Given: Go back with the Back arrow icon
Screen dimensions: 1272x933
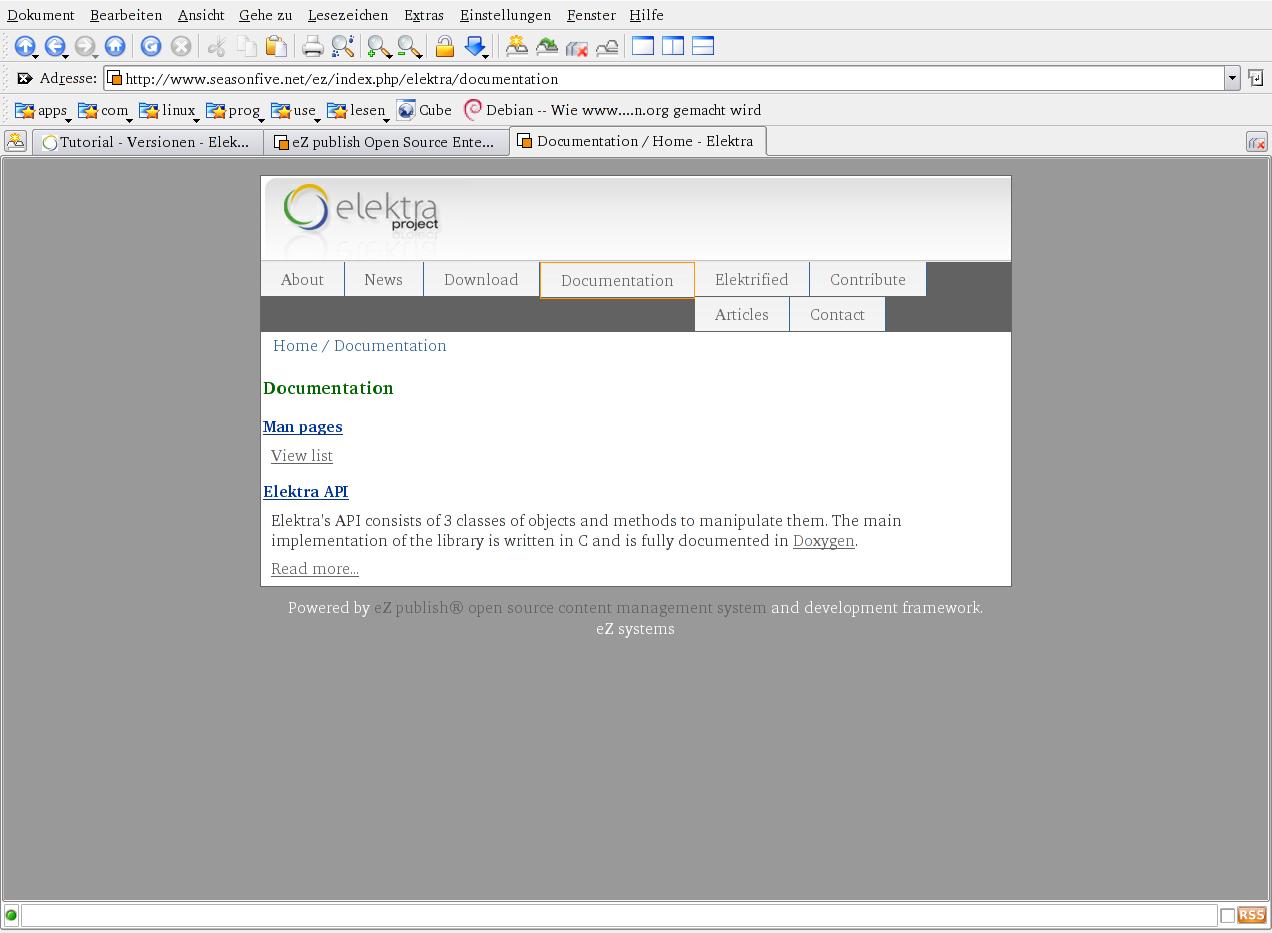Looking at the screenshot, I should 55,46.
